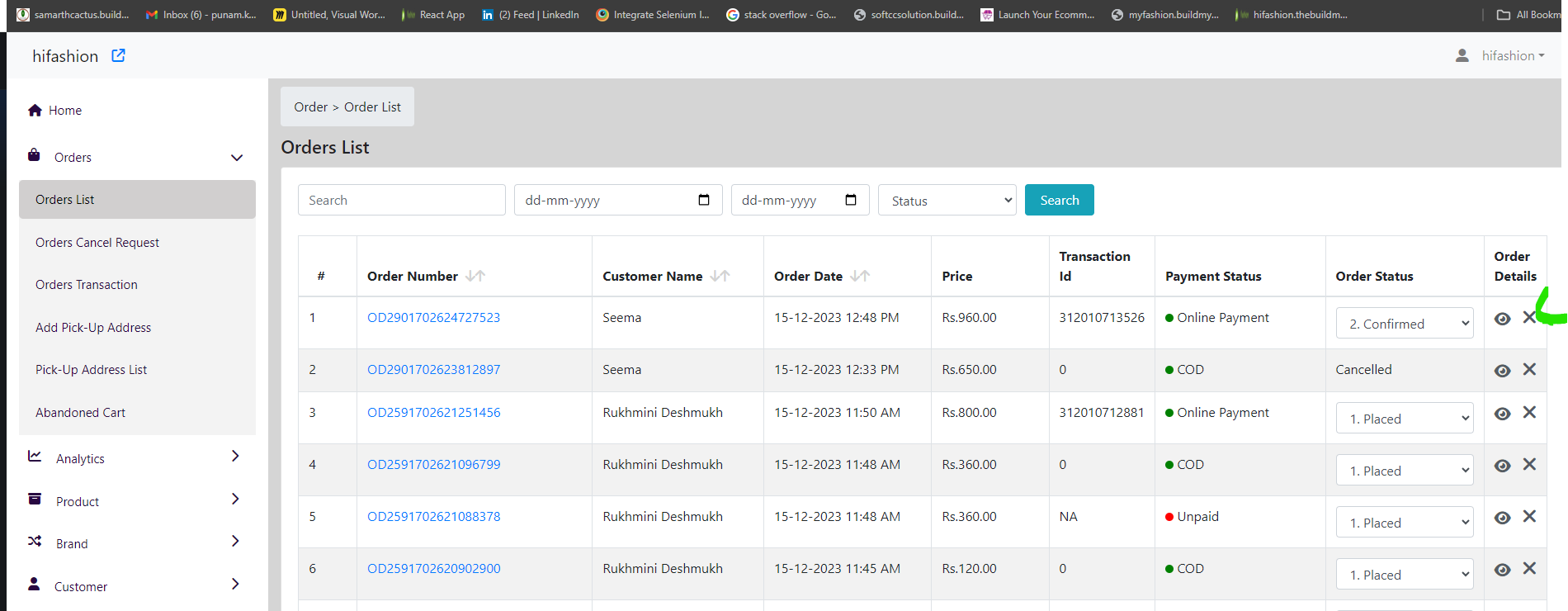Open the Status filter dropdown
Screen dimensions: 1568x611
(947, 200)
